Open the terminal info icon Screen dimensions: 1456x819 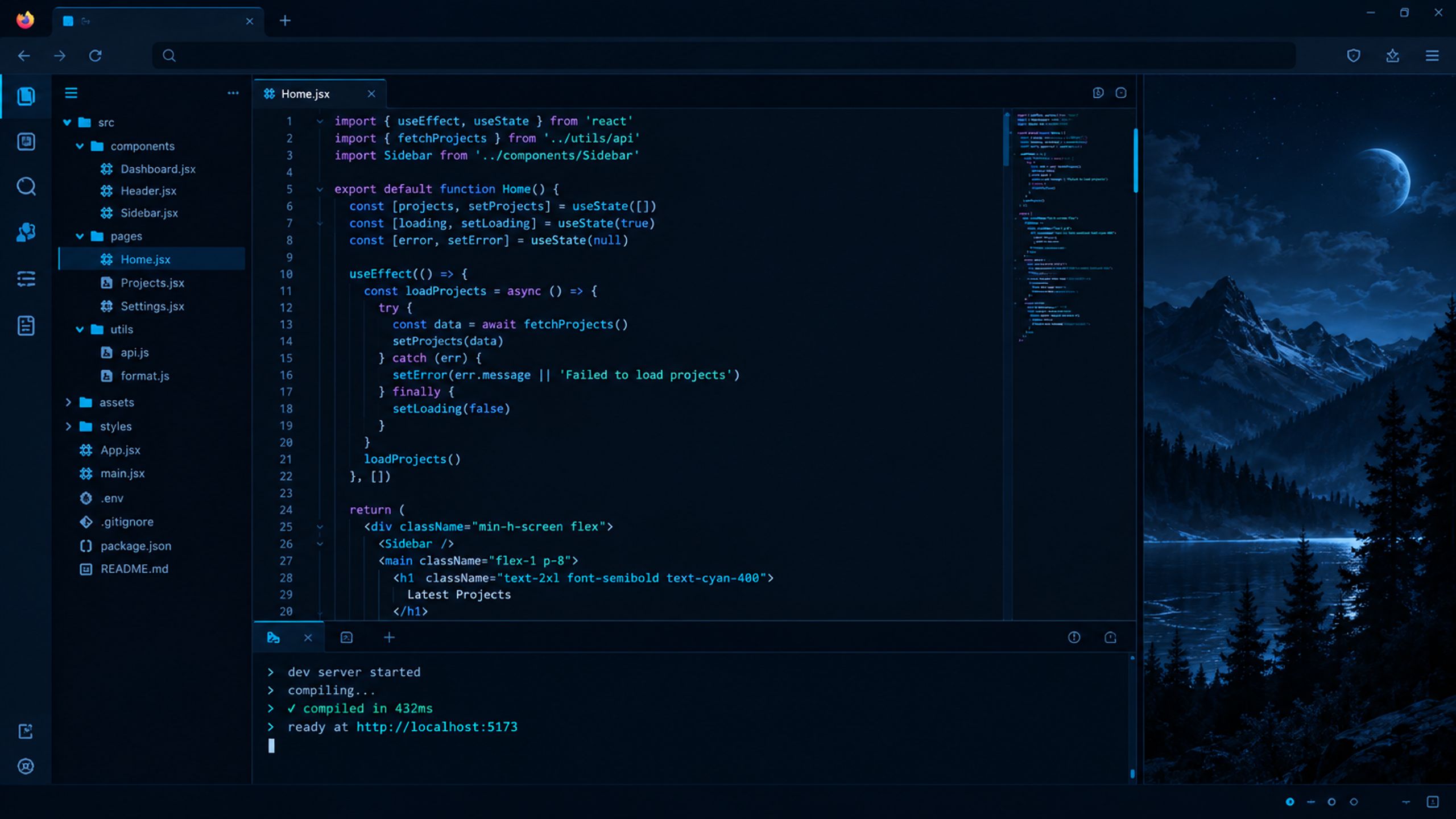click(1074, 638)
